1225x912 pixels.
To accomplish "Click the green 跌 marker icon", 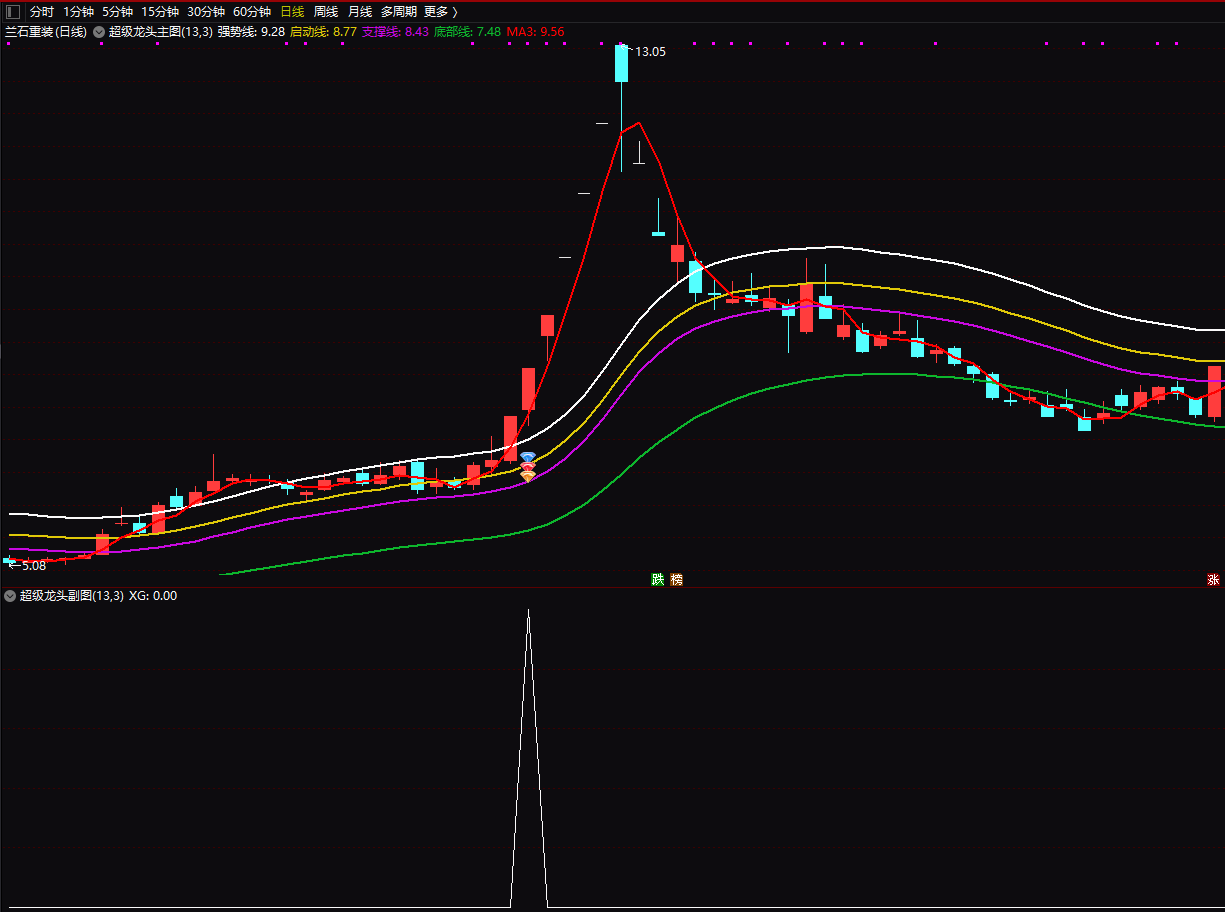I will tap(657, 580).
